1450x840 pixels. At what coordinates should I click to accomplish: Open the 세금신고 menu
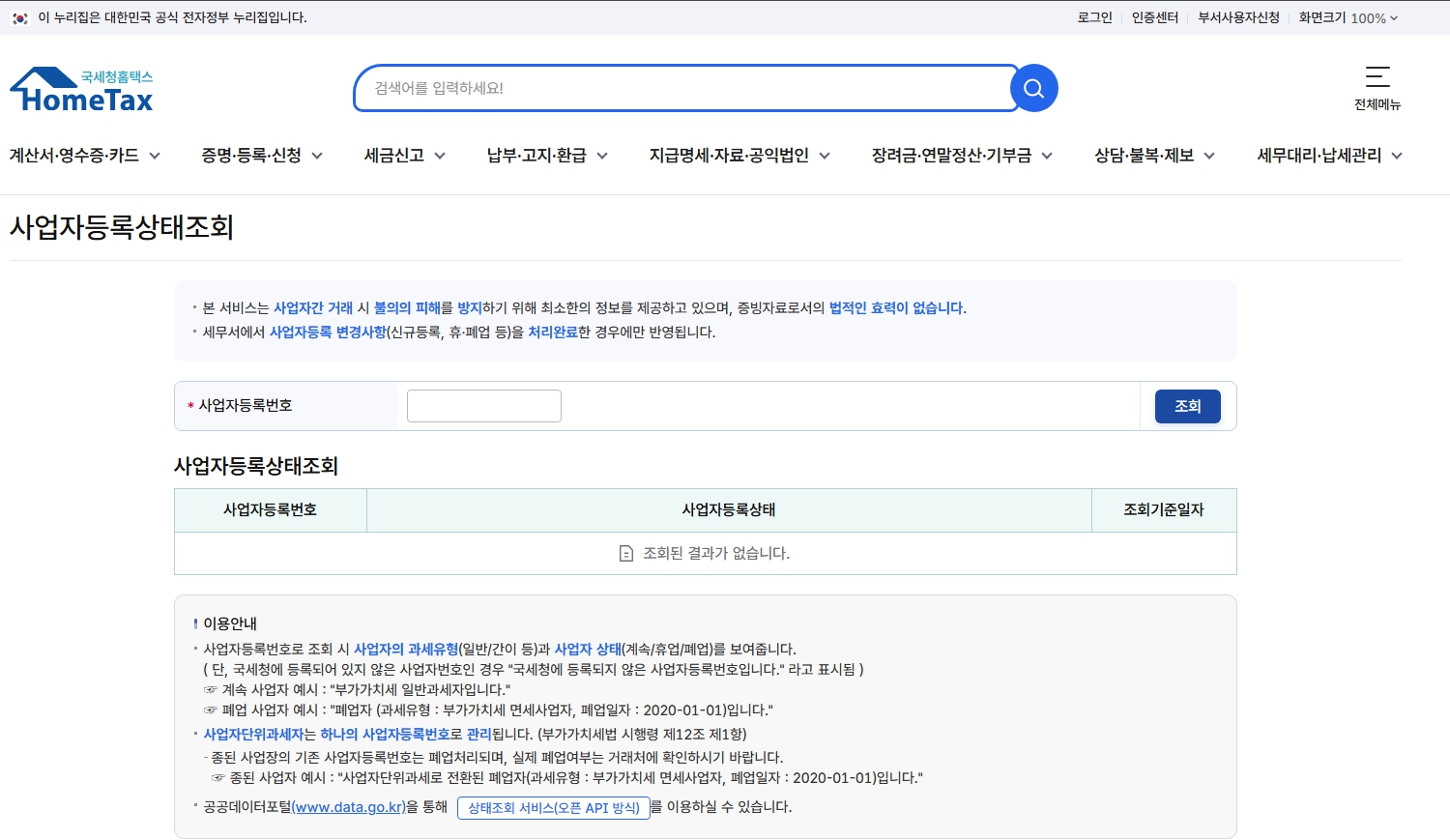point(404,156)
